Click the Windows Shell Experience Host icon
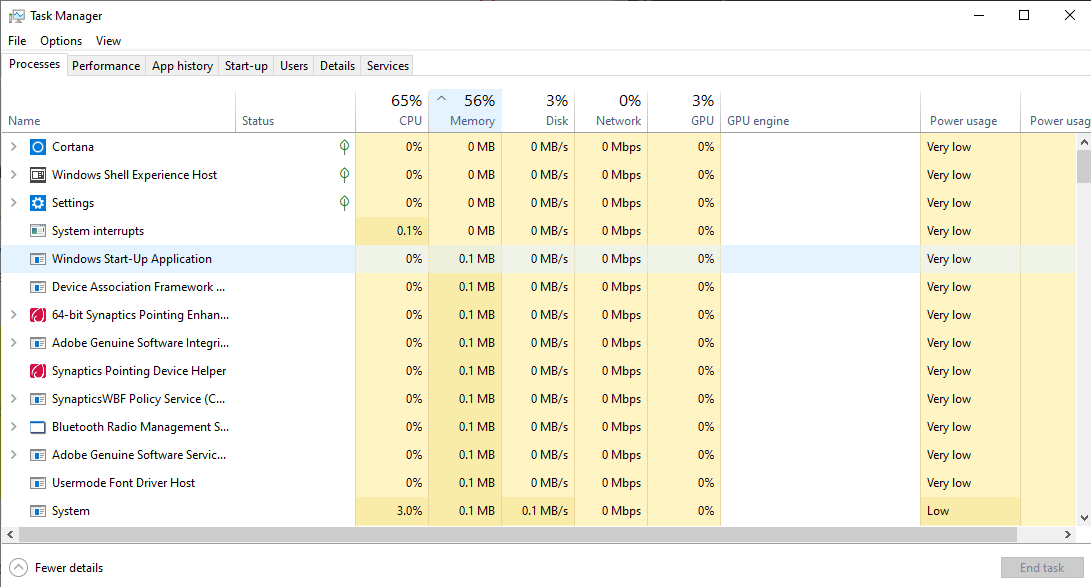The image size is (1091, 587). pos(38,175)
